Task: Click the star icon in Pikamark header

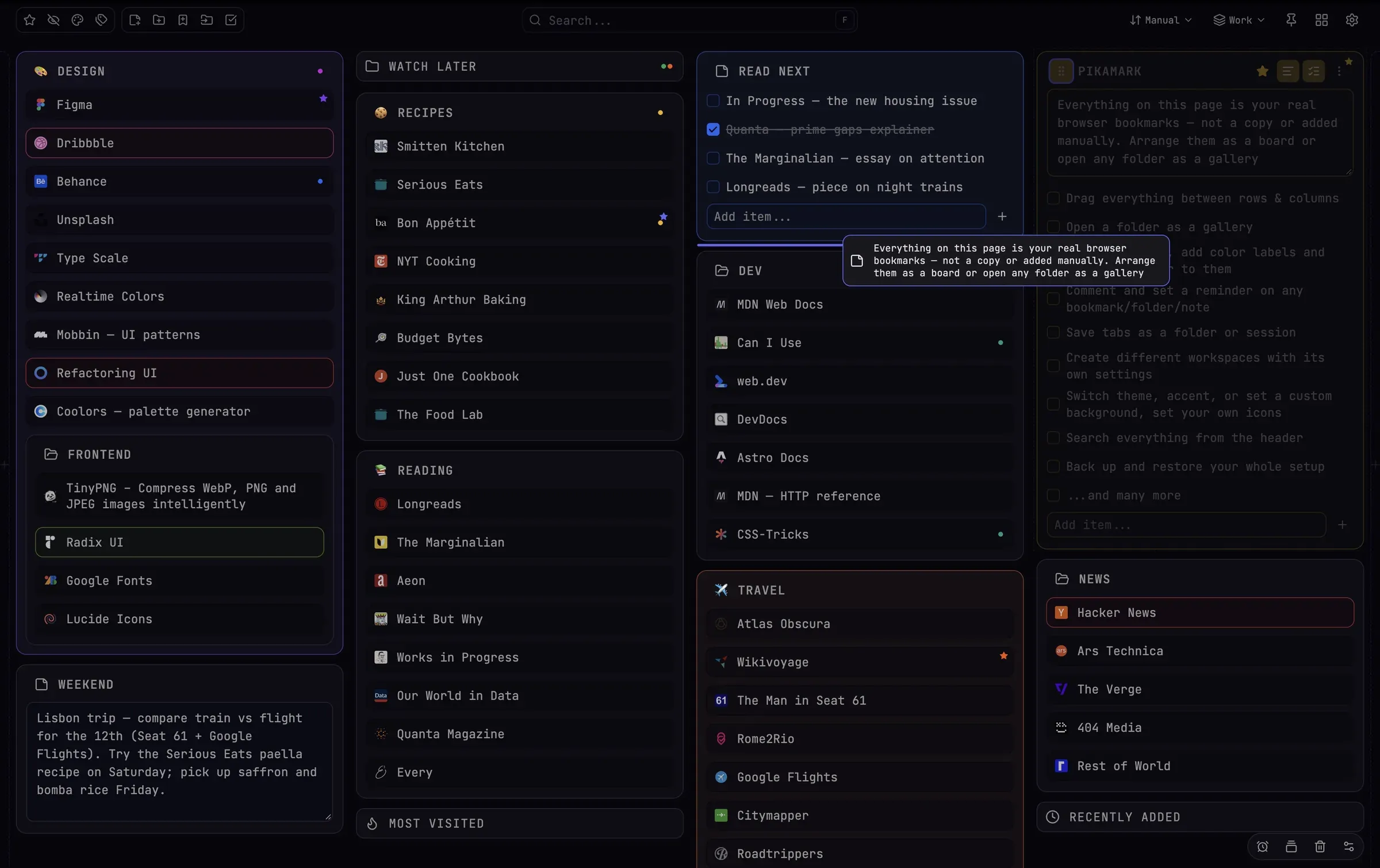Action: [x=1263, y=71]
